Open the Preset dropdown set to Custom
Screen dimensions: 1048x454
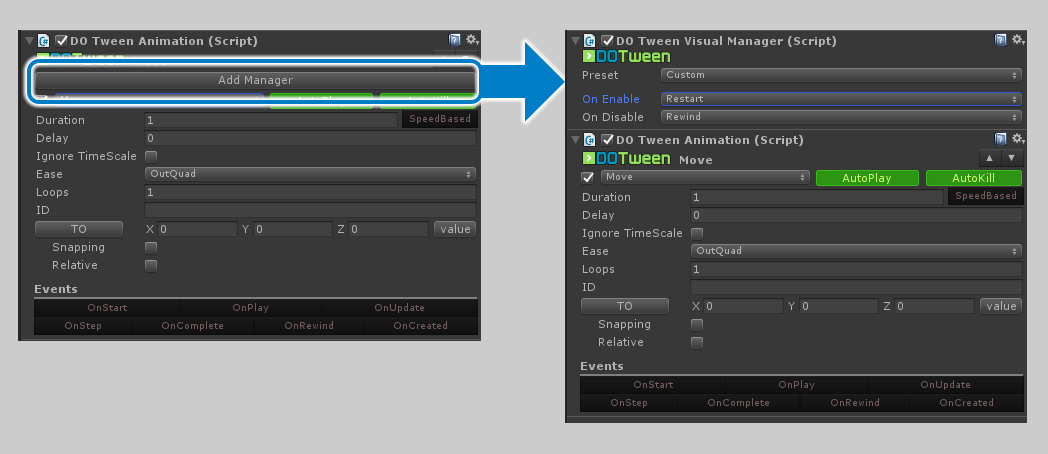pos(840,75)
